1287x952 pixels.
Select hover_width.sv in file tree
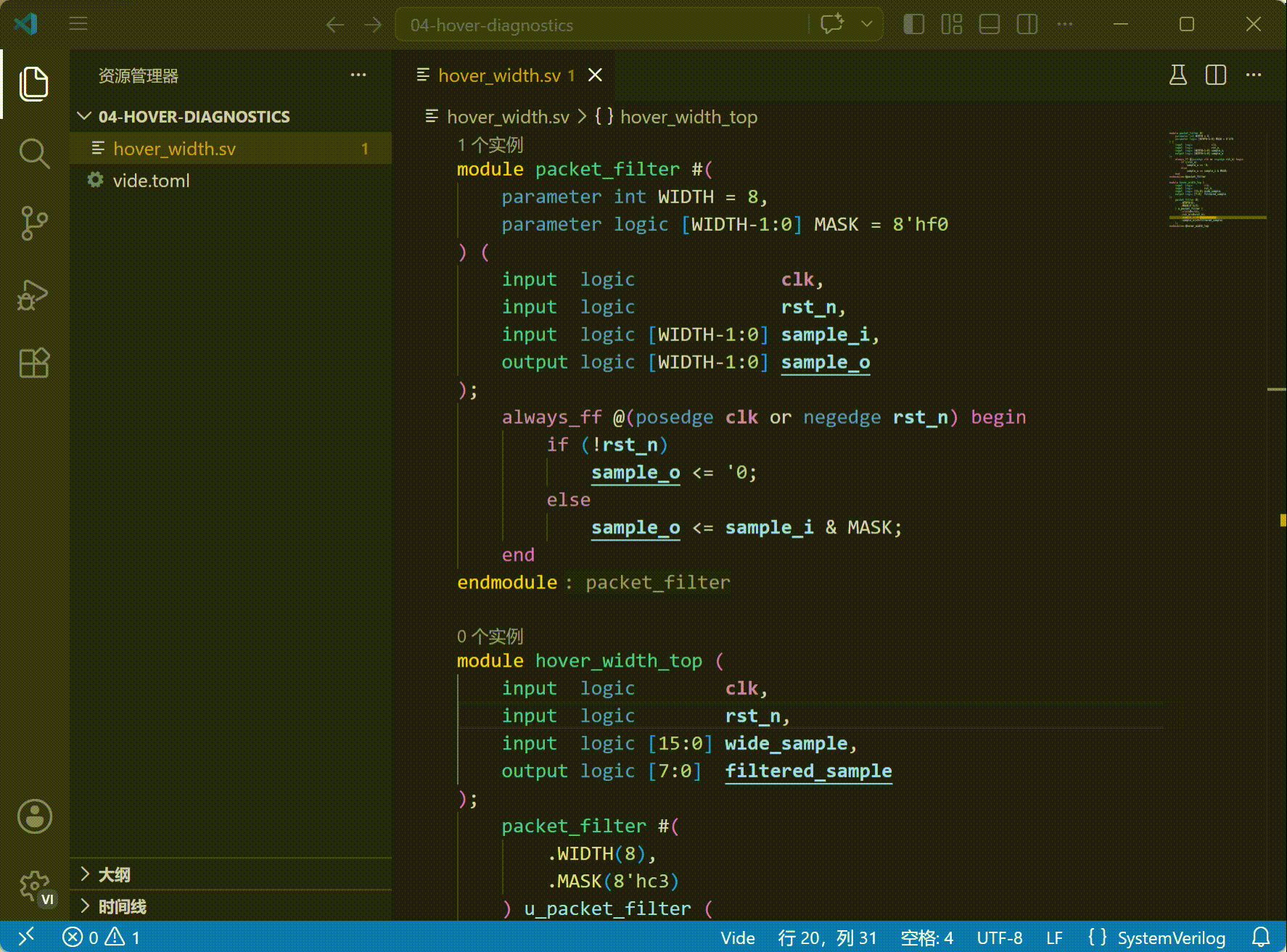(231, 149)
